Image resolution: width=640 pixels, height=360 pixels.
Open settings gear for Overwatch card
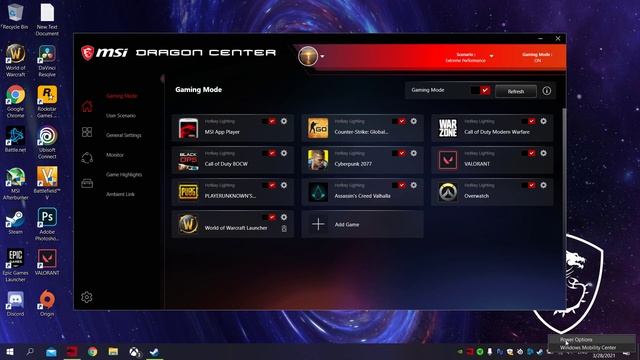pos(543,185)
